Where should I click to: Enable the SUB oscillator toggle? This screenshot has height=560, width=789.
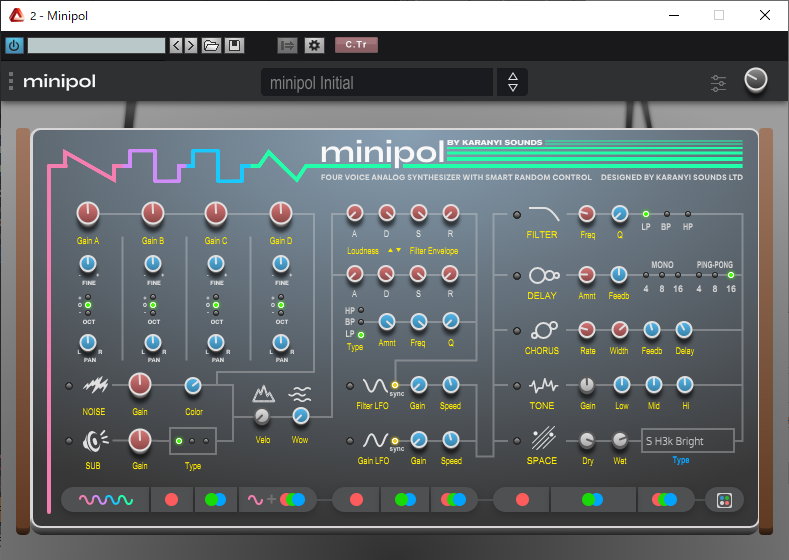(x=69, y=441)
